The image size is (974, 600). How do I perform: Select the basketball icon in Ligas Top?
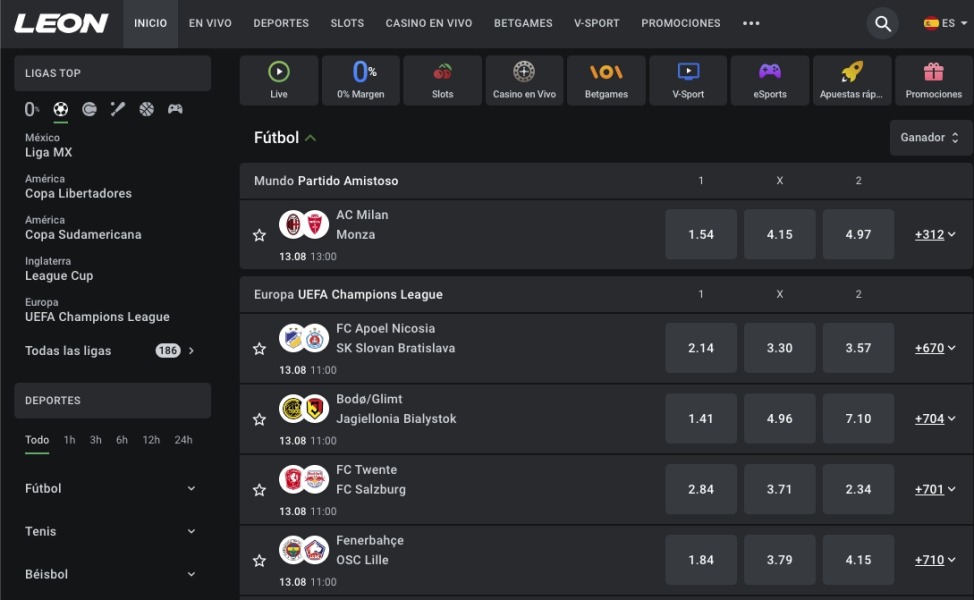click(x=147, y=109)
